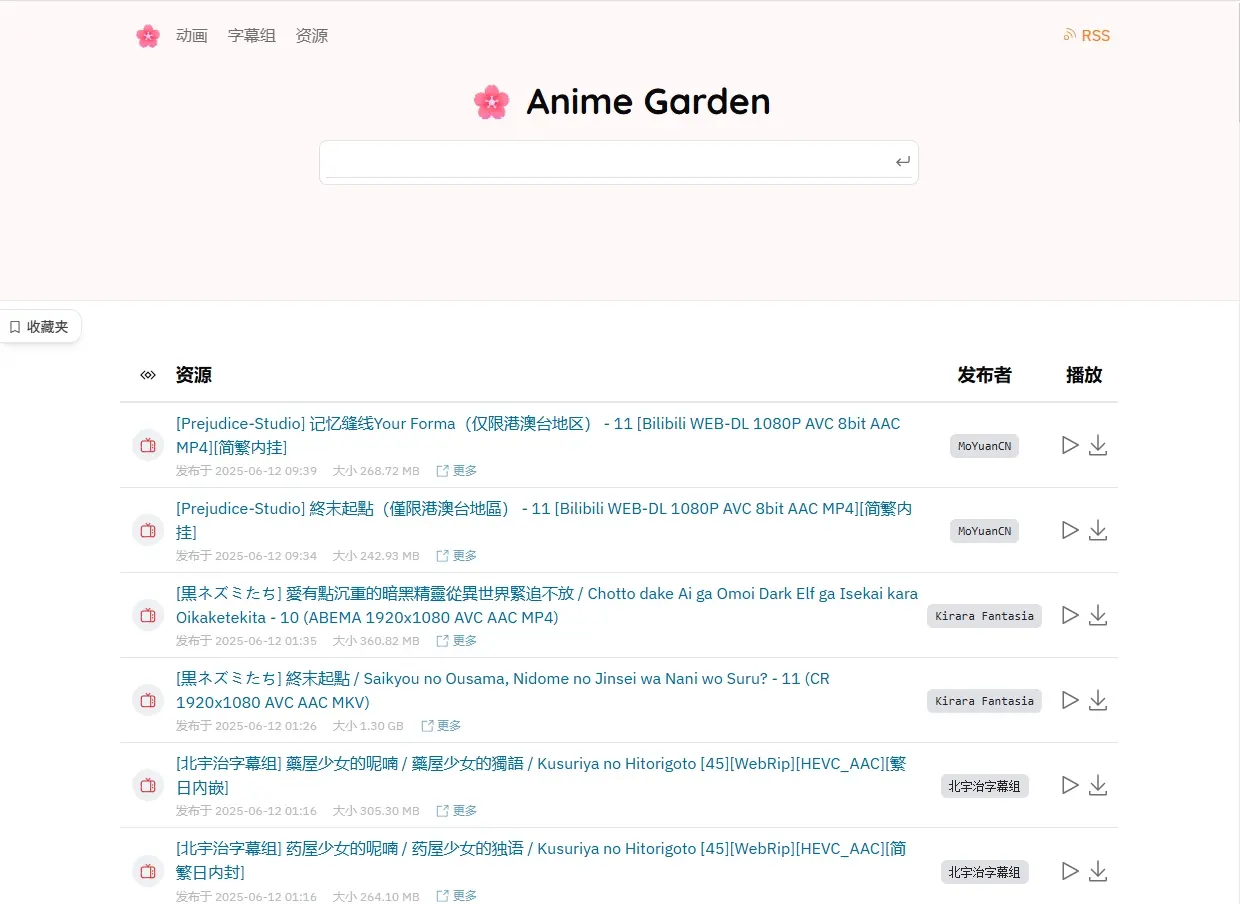
Task: Open 更多 link for Dark Elf ABEMA row
Action: click(x=457, y=641)
